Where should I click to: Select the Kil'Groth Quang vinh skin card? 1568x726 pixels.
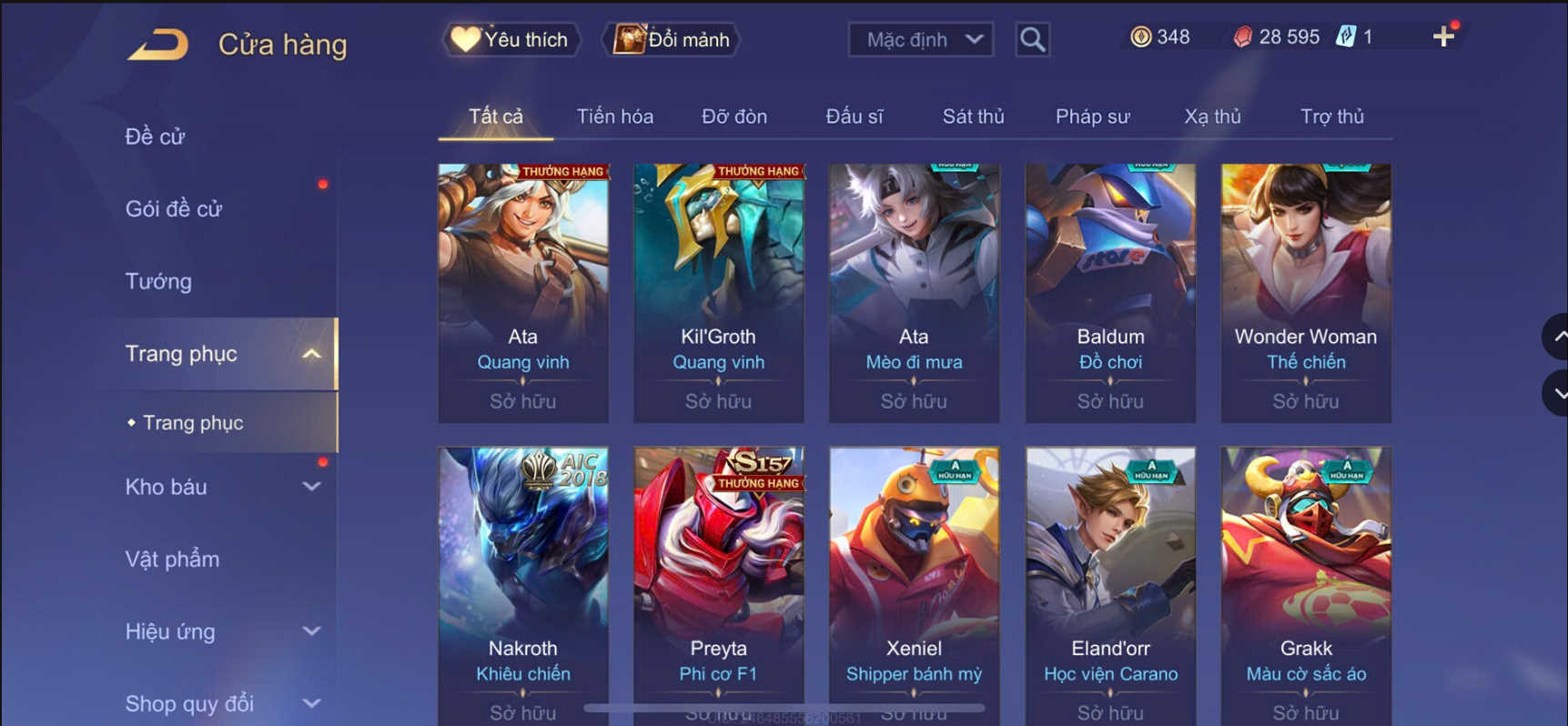click(719, 293)
